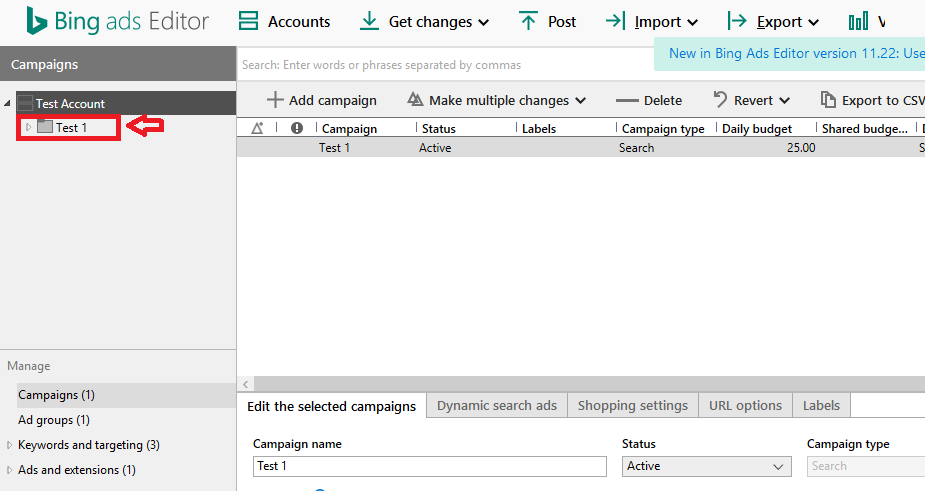Image resolution: width=925 pixels, height=491 pixels.
Task: Click the warning triangle column icon
Action: tap(257, 128)
